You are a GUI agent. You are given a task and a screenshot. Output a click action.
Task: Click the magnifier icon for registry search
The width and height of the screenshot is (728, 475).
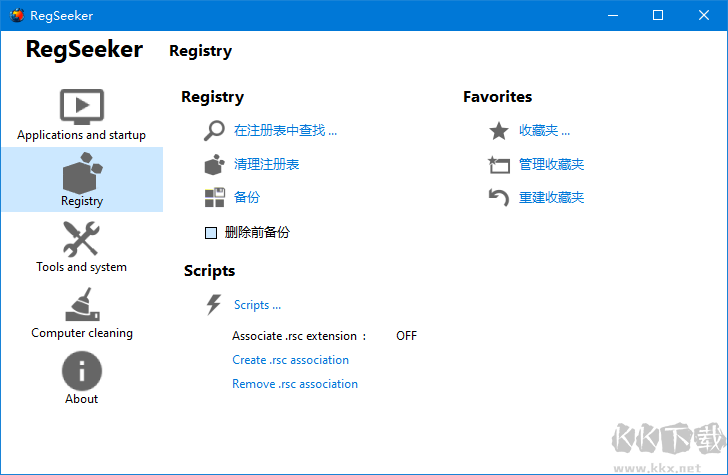click(x=214, y=130)
